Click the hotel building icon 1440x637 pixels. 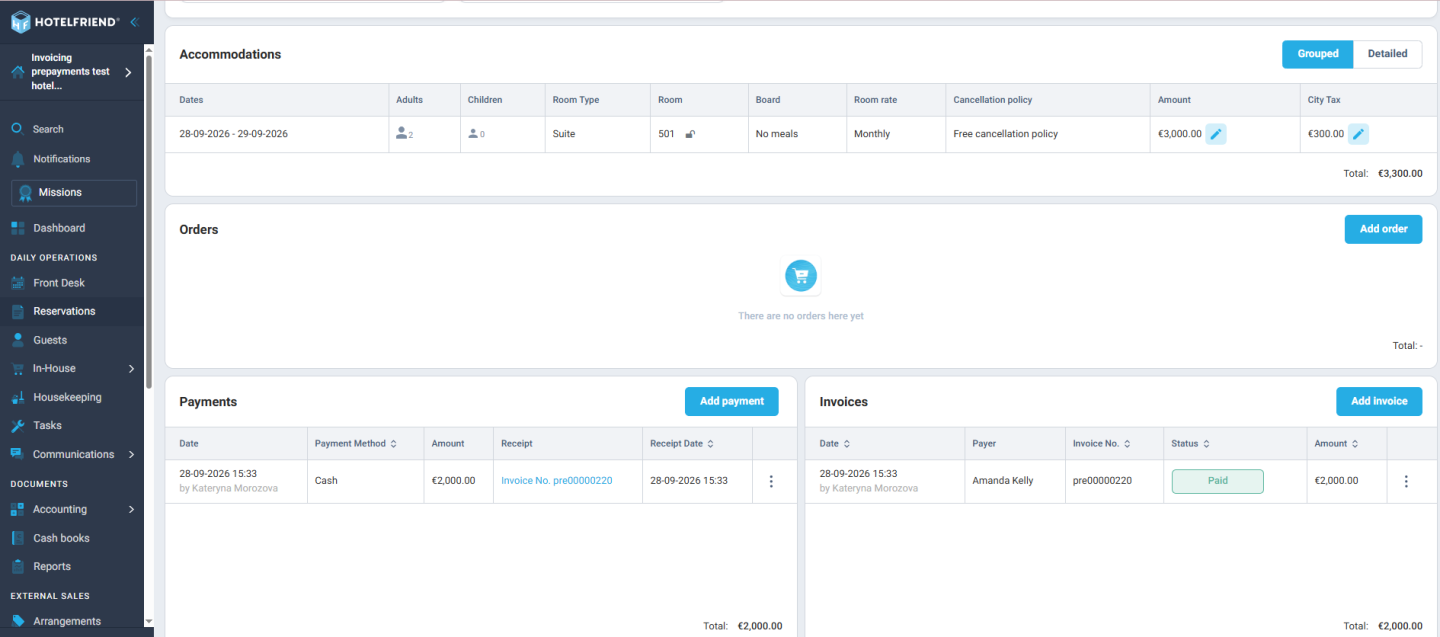coord(17,72)
